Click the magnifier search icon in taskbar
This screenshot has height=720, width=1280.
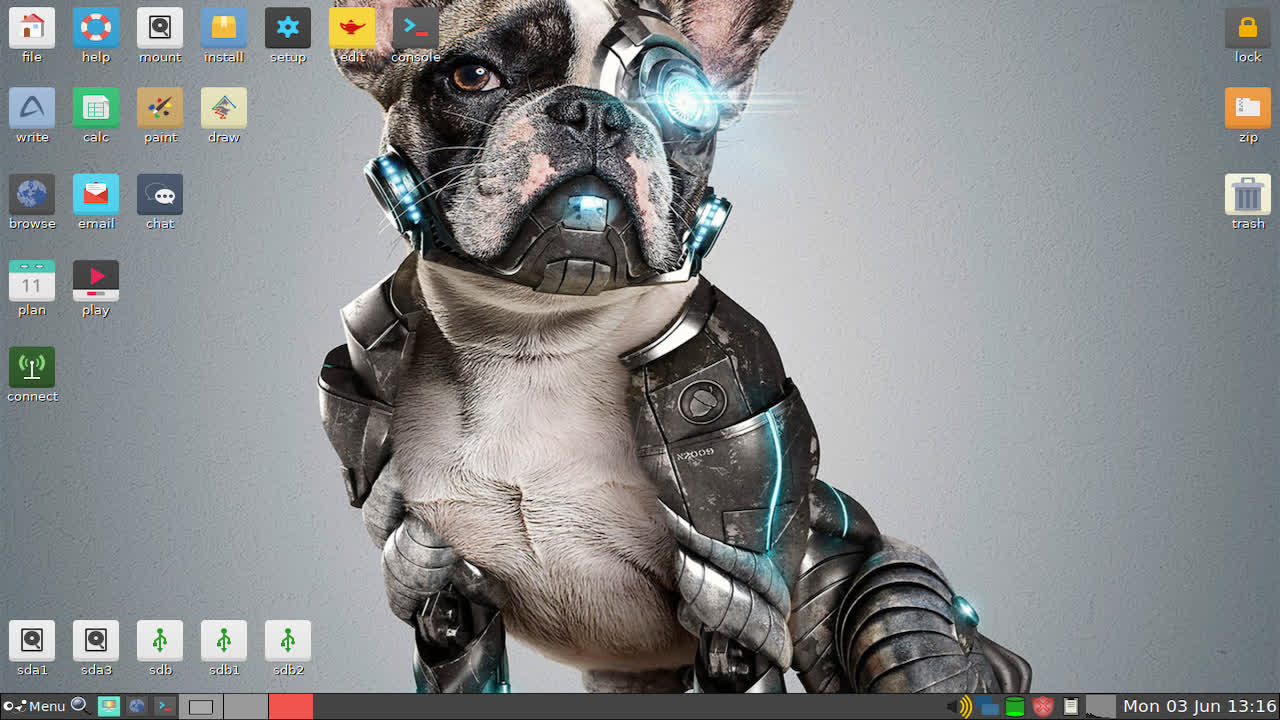coord(80,706)
